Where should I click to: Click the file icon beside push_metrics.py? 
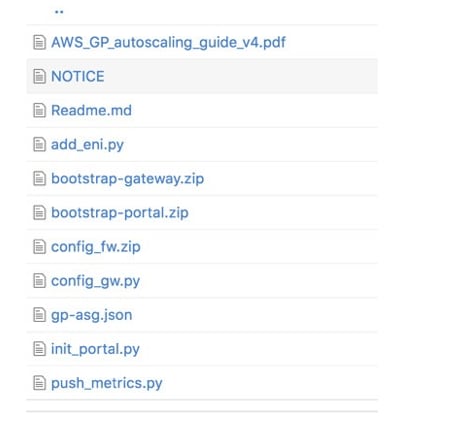(x=39, y=383)
